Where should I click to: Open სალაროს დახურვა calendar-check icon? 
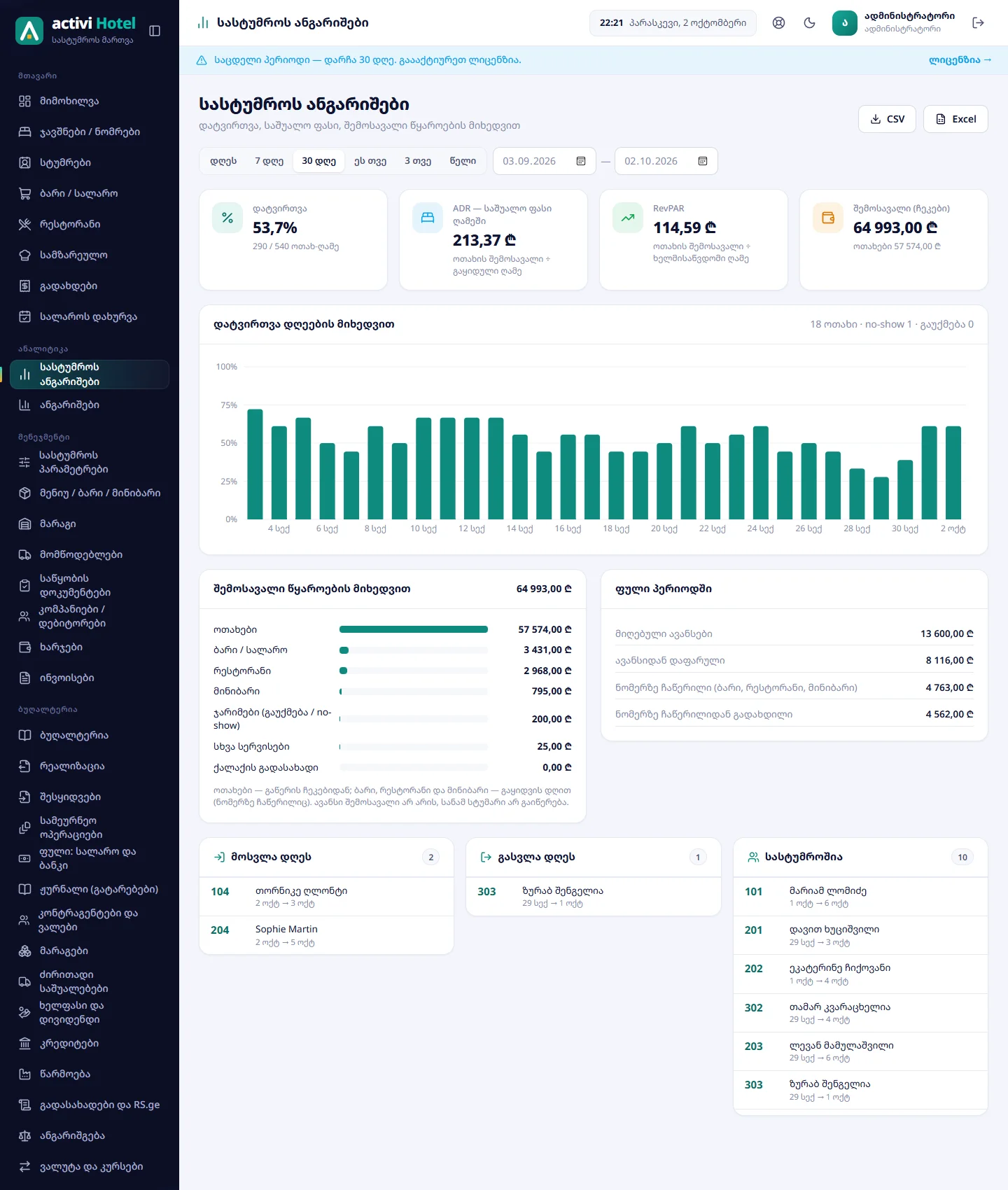[24, 316]
